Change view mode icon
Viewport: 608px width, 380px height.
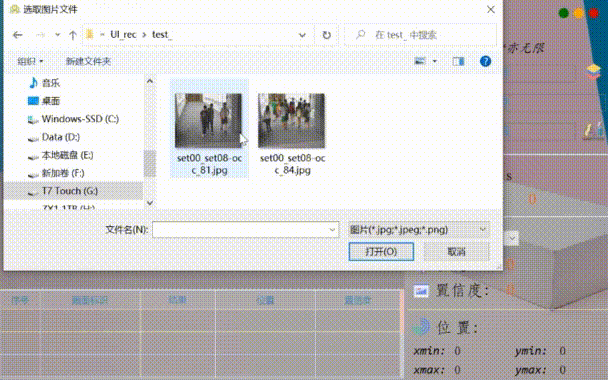tap(420, 61)
